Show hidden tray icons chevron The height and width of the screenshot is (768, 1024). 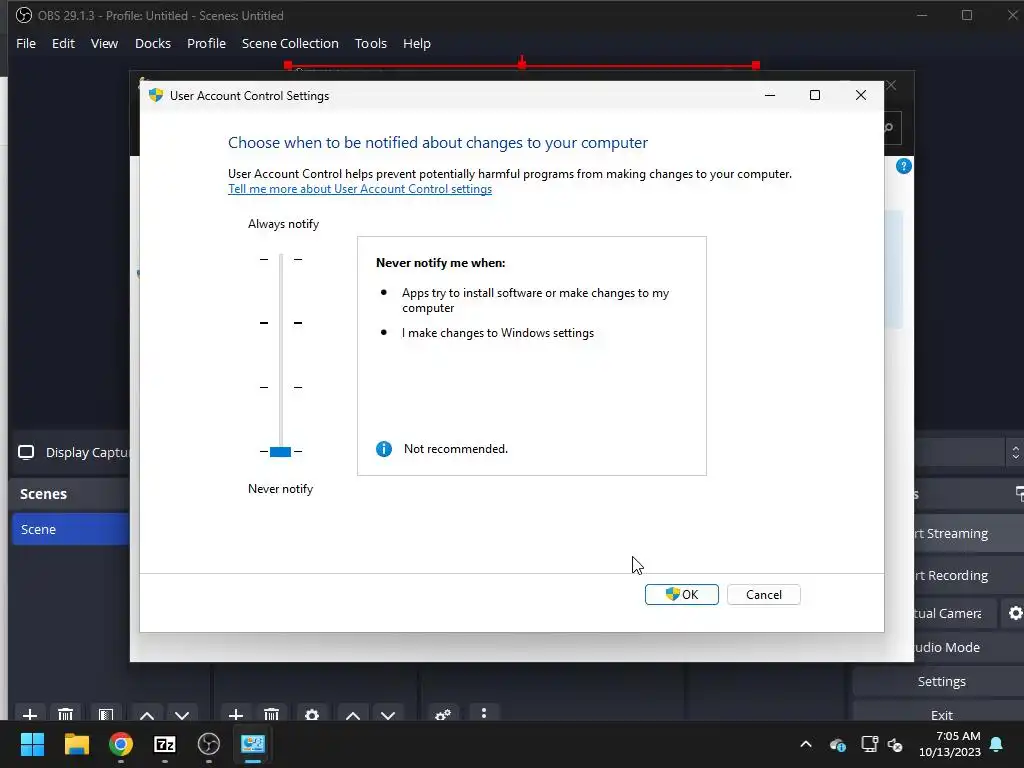point(806,744)
